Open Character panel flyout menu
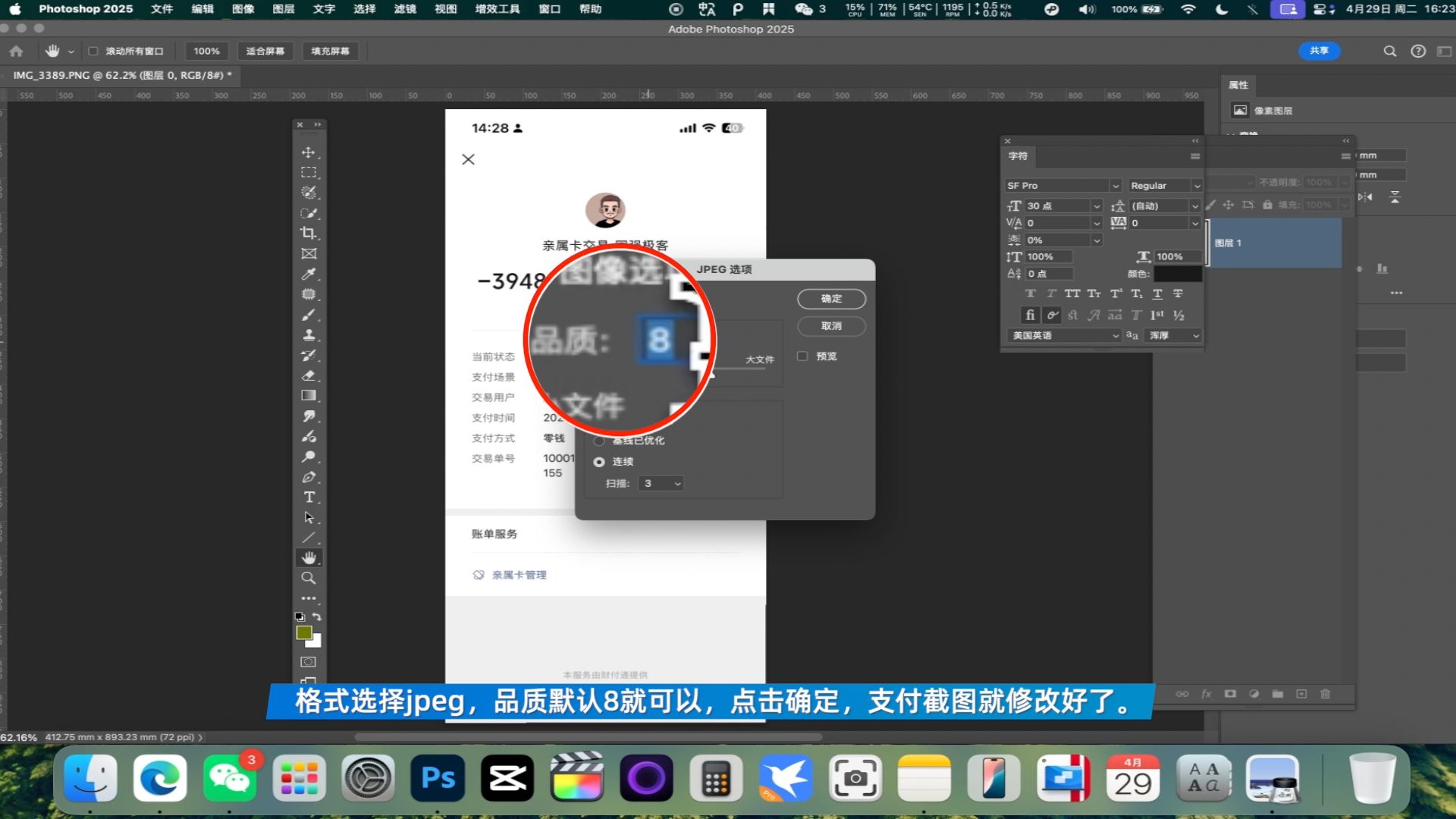The width and height of the screenshot is (1456, 819). pyautogui.click(x=1195, y=156)
